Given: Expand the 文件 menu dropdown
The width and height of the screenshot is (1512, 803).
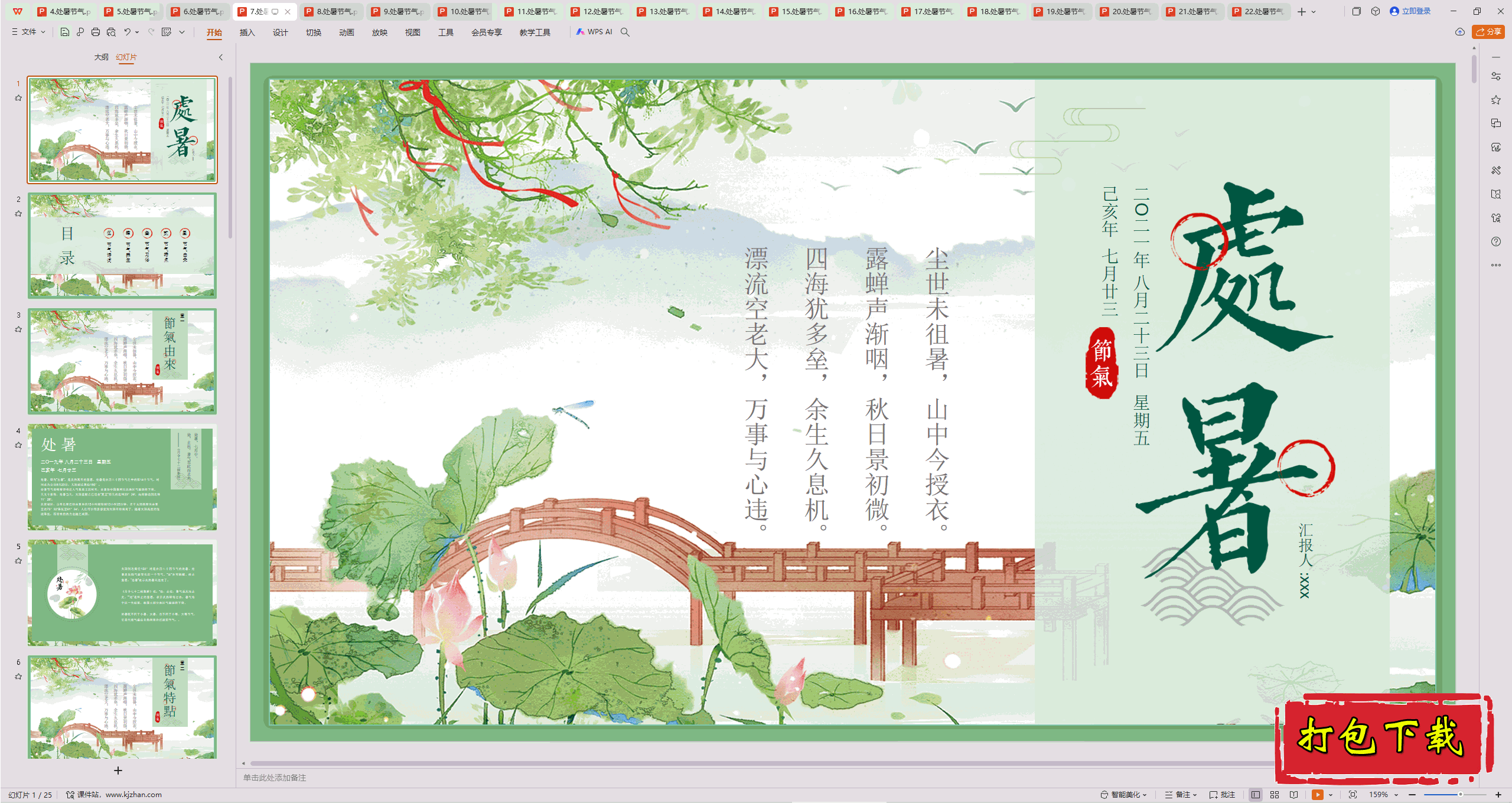Looking at the screenshot, I should (28, 32).
